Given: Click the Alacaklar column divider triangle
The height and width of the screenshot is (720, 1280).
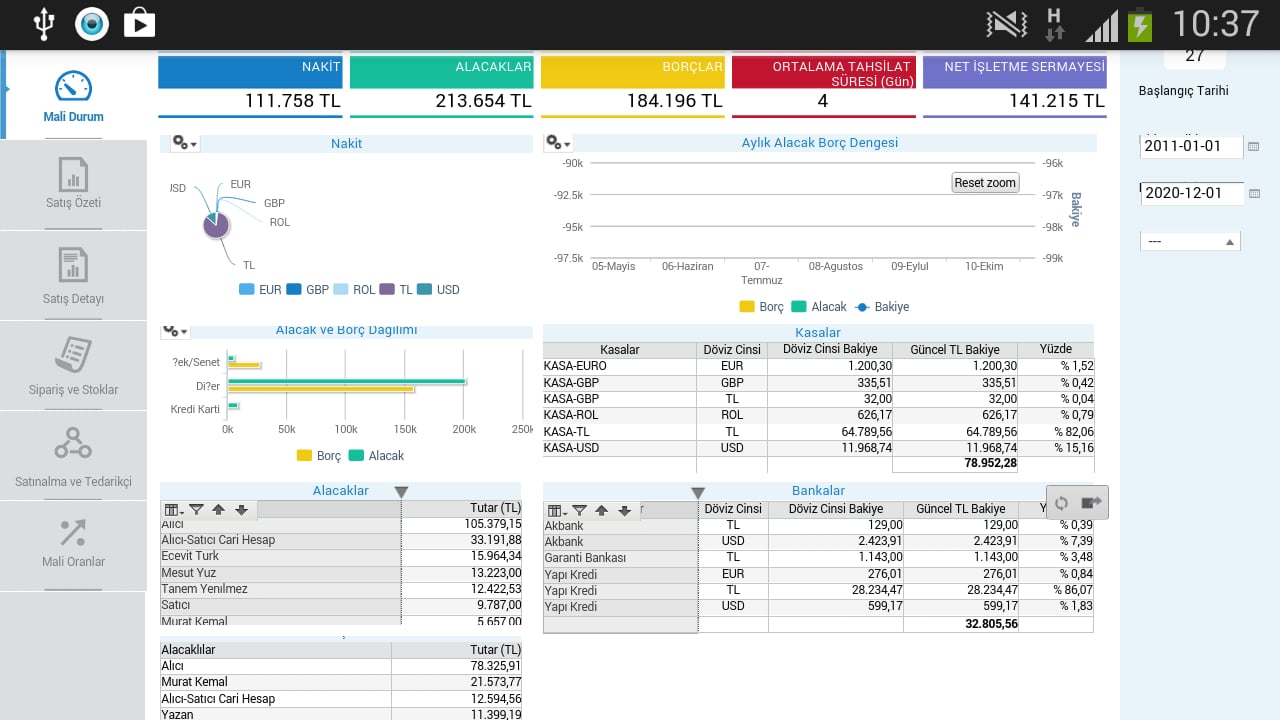Looking at the screenshot, I should click(x=401, y=492).
